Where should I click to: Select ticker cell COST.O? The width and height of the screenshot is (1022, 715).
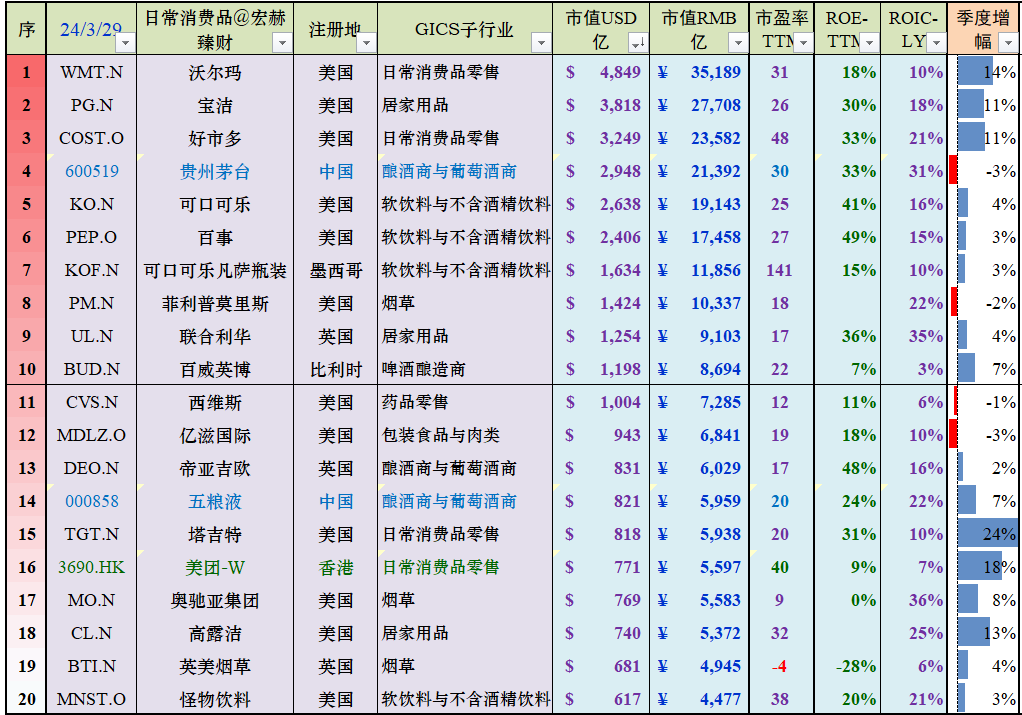(x=91, y=138)
